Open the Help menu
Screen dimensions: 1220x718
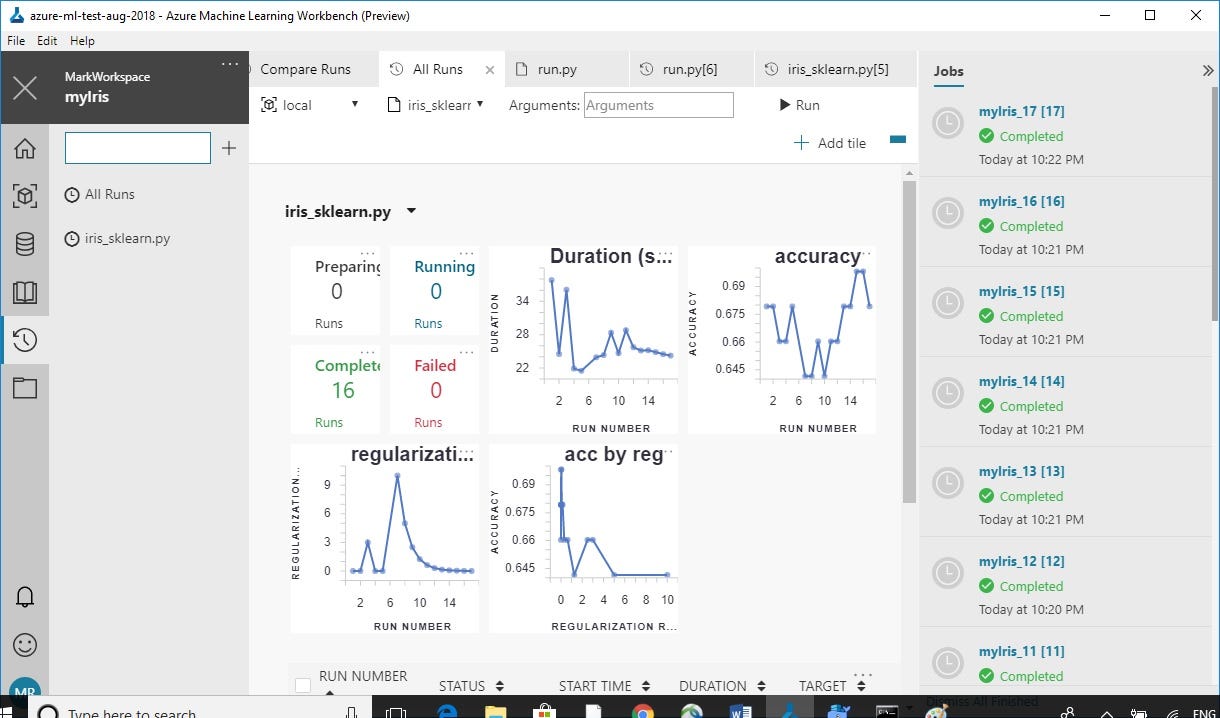[x=82, y=41]
